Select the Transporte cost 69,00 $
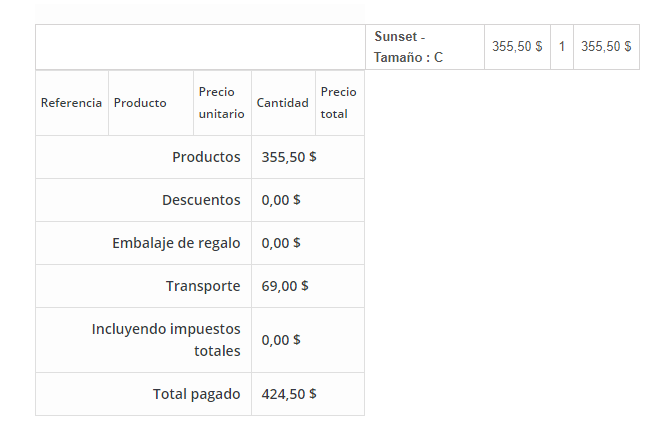This screenshot has height=430, width=649. (x=285, y=286)
